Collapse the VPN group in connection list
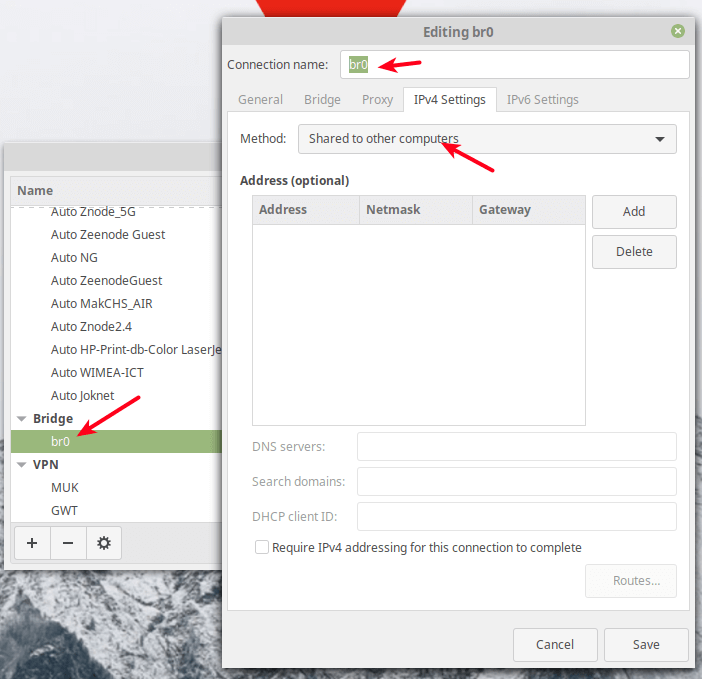The image size is (702, 679). pos(21,465)
